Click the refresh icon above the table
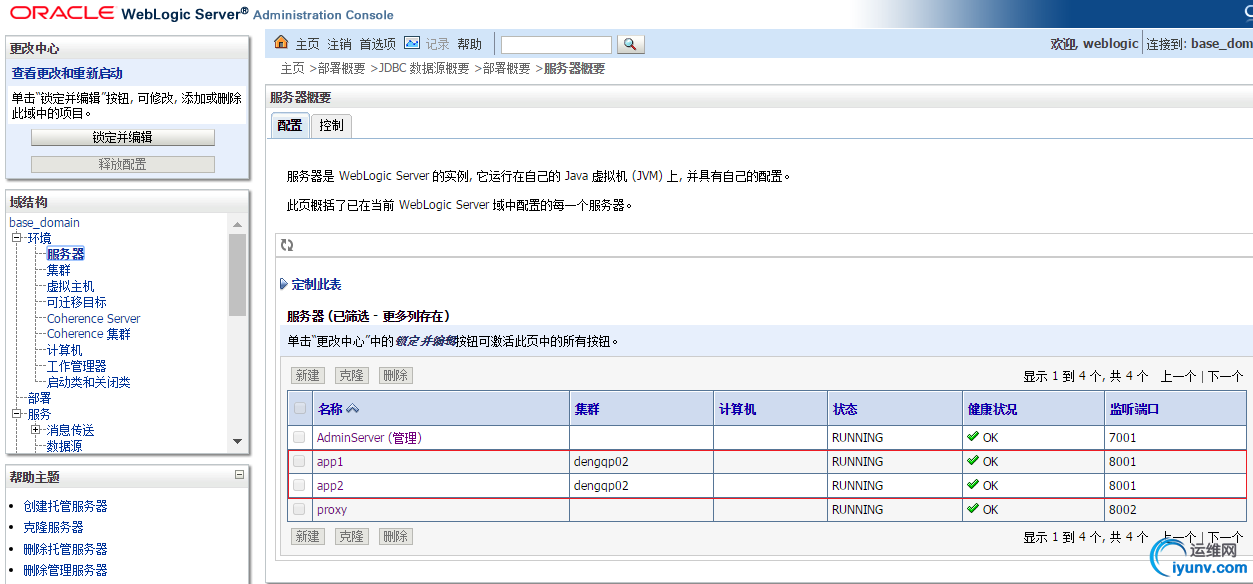 click(x=287, y=245)
